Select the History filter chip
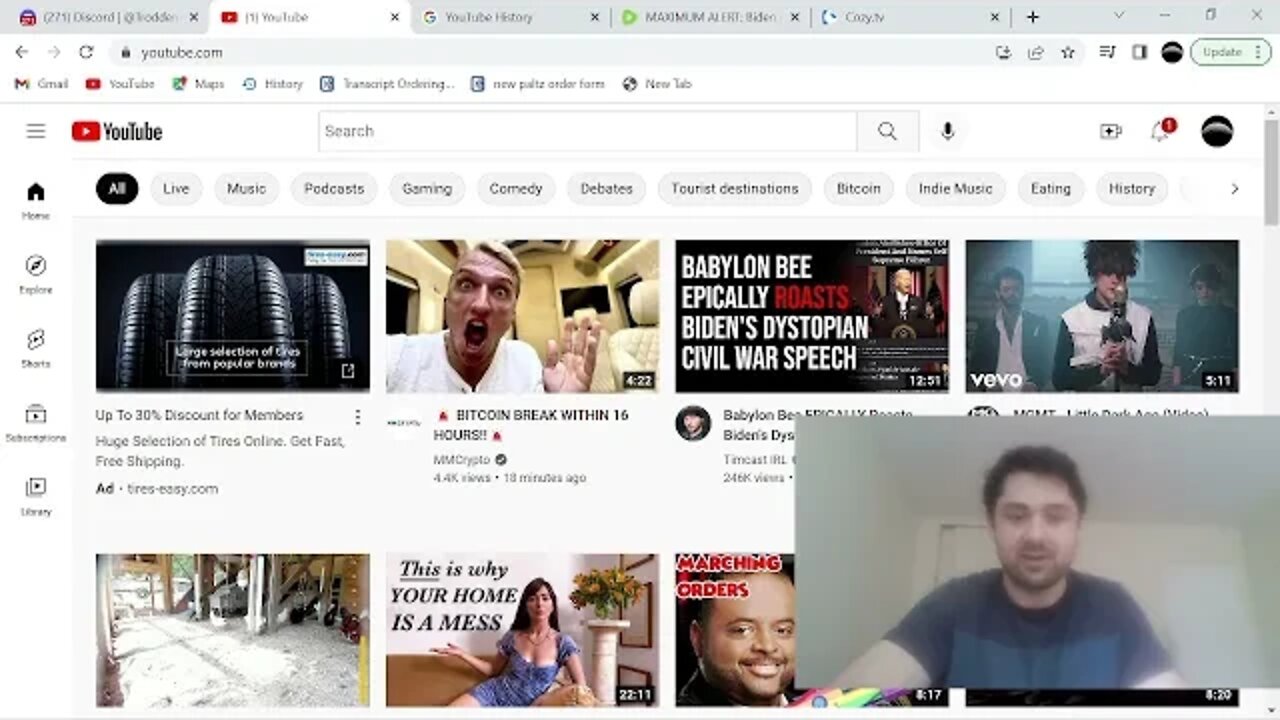1280x720 pixels. coord(1132,188)
